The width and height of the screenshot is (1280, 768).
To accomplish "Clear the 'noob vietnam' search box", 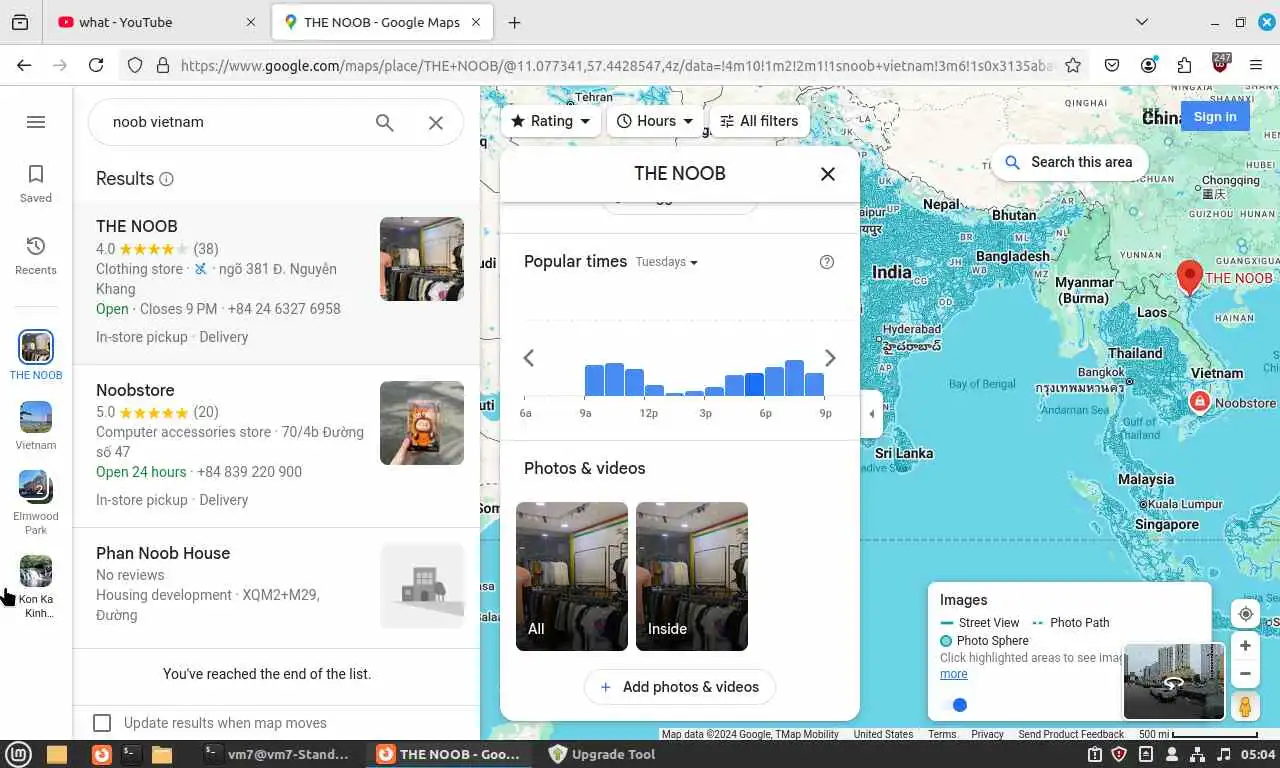I will pyautogui.click(x=436, y=122).
